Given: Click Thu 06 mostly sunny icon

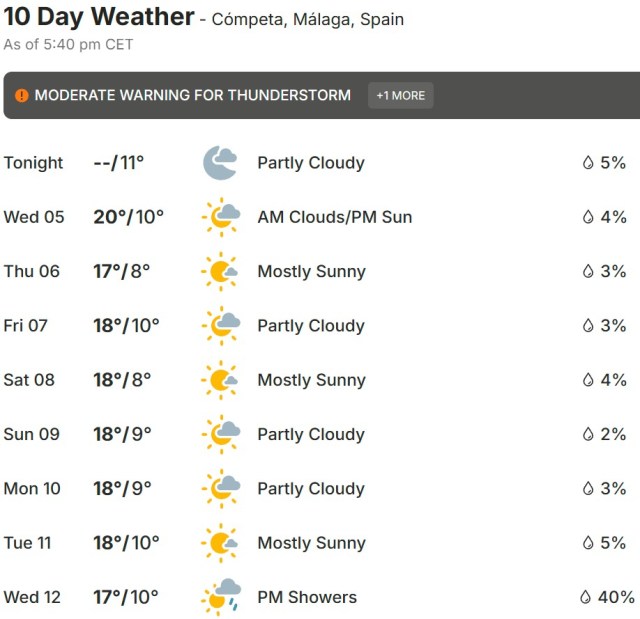Looking at the screenshot, I should pos(220,271).
